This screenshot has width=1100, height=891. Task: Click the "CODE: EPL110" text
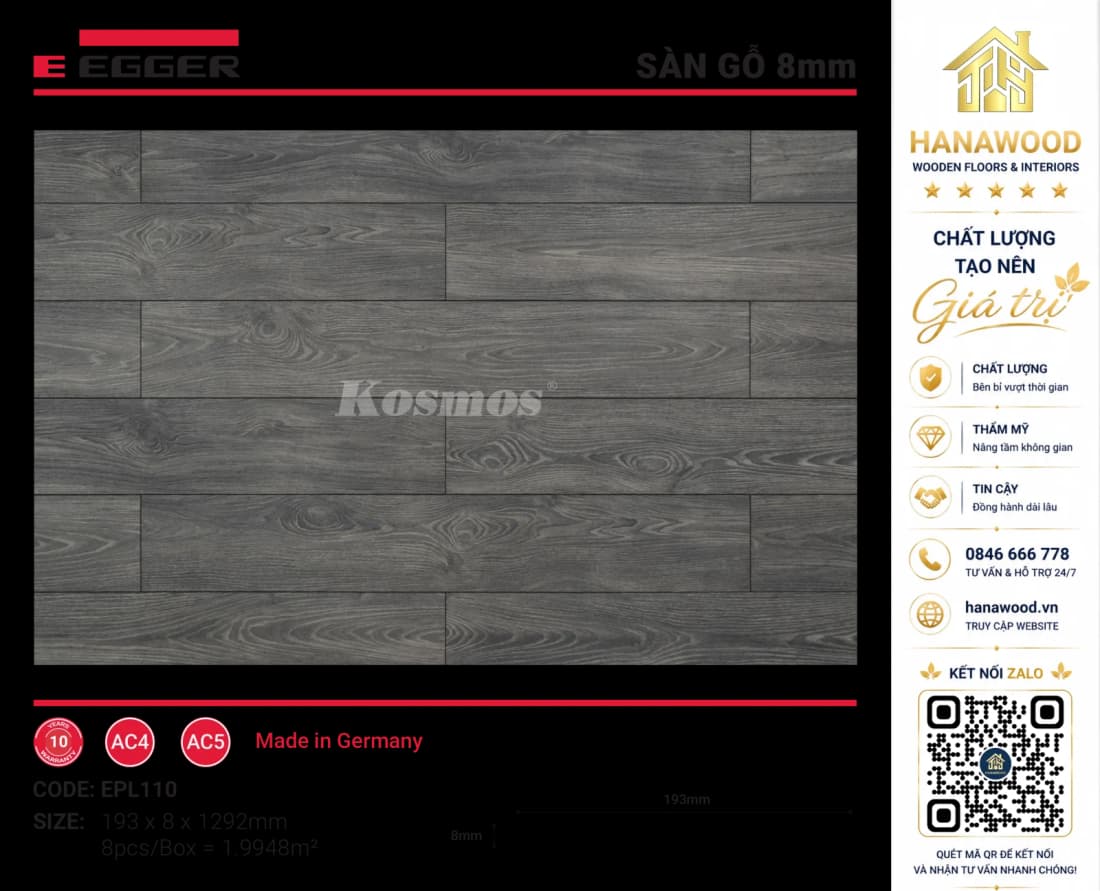coord(105,789)
